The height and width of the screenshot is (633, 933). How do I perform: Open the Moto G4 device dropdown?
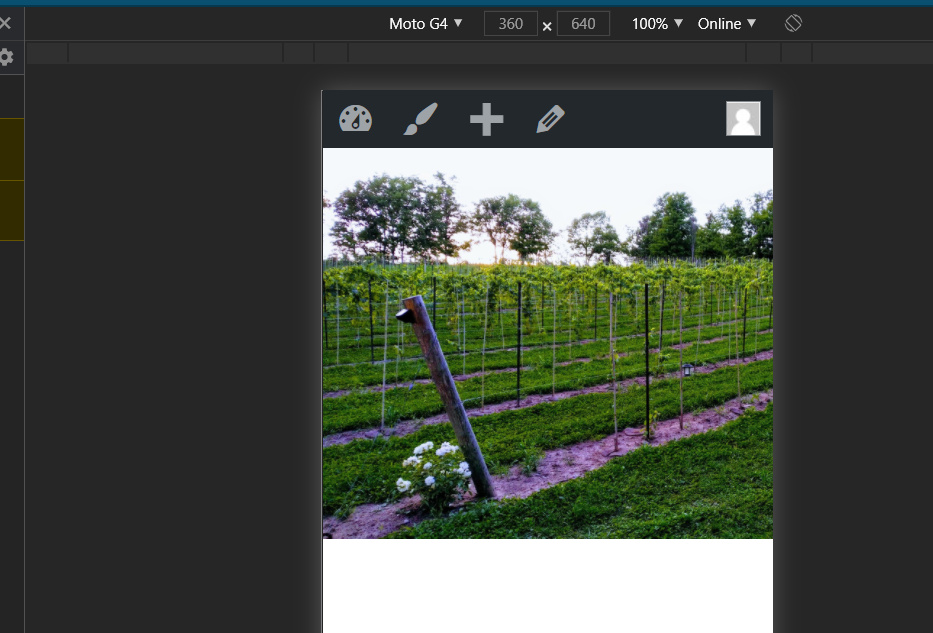pyautogui.click(x=425, y=24)
